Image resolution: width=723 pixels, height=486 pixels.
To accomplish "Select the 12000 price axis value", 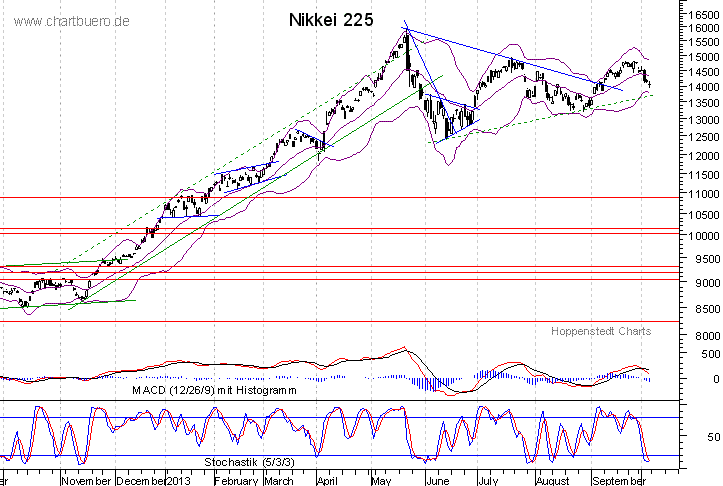I will point(704,156).
